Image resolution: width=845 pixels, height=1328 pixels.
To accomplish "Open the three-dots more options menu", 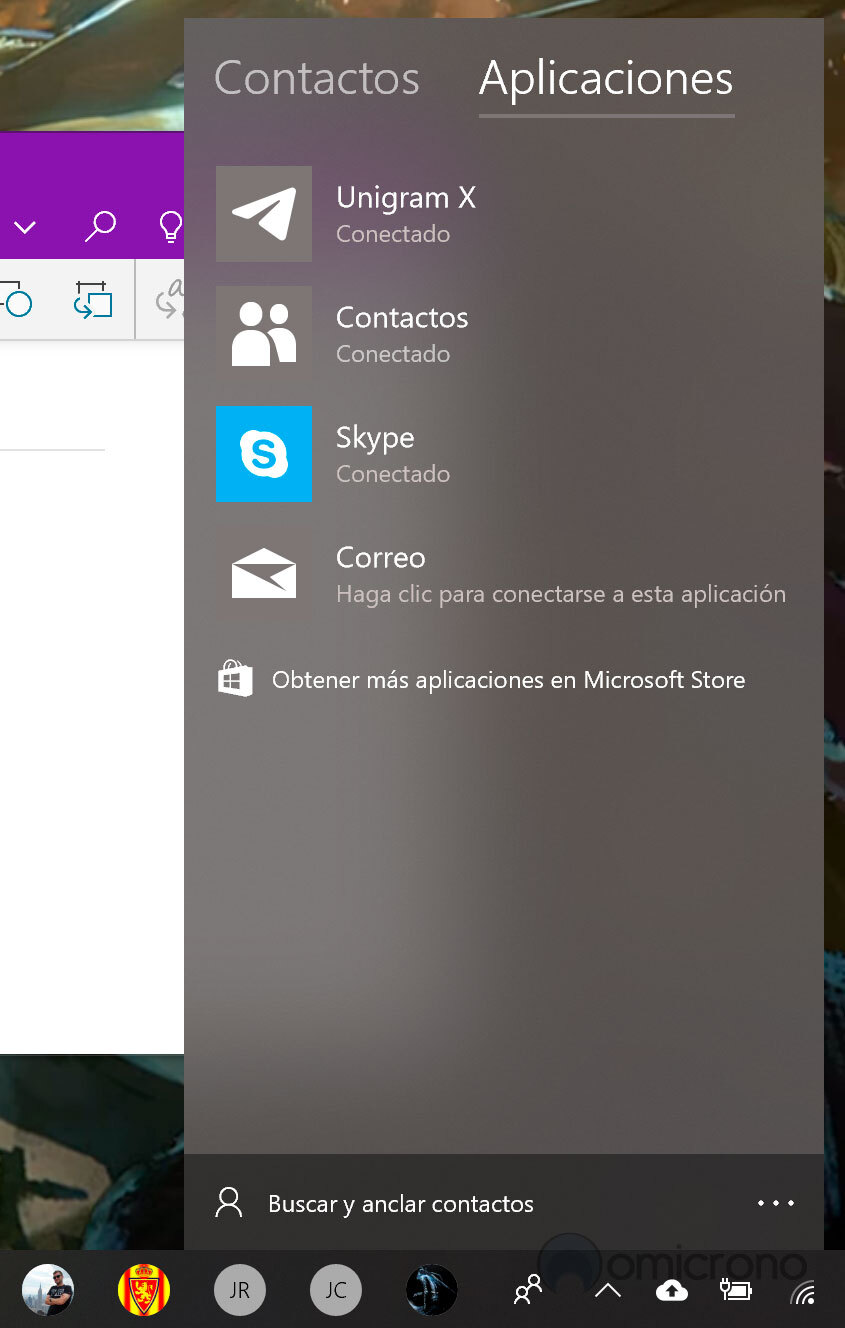I will 776,1203.
